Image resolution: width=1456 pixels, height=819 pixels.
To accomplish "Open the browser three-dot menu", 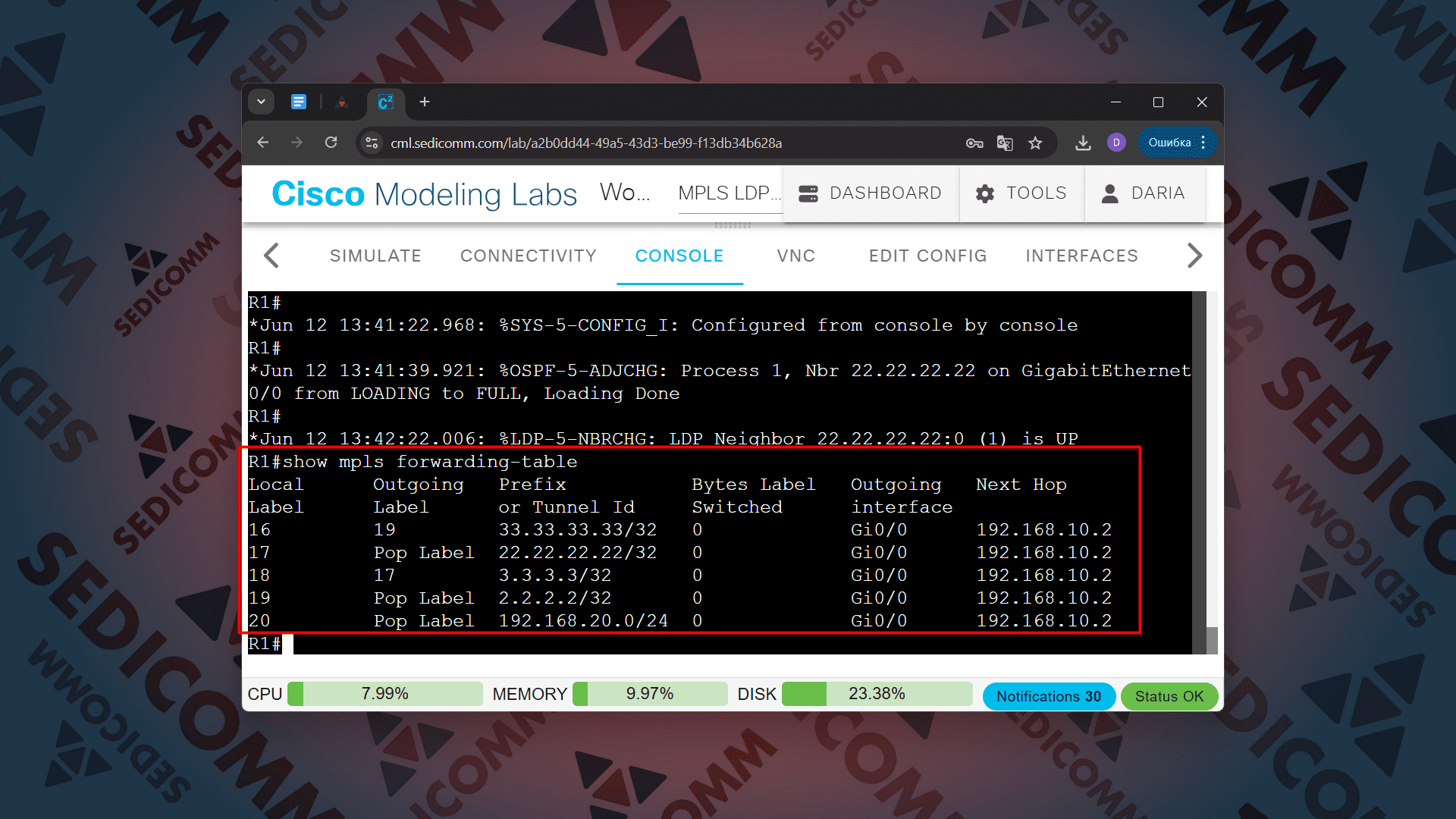I will 1203,143.
